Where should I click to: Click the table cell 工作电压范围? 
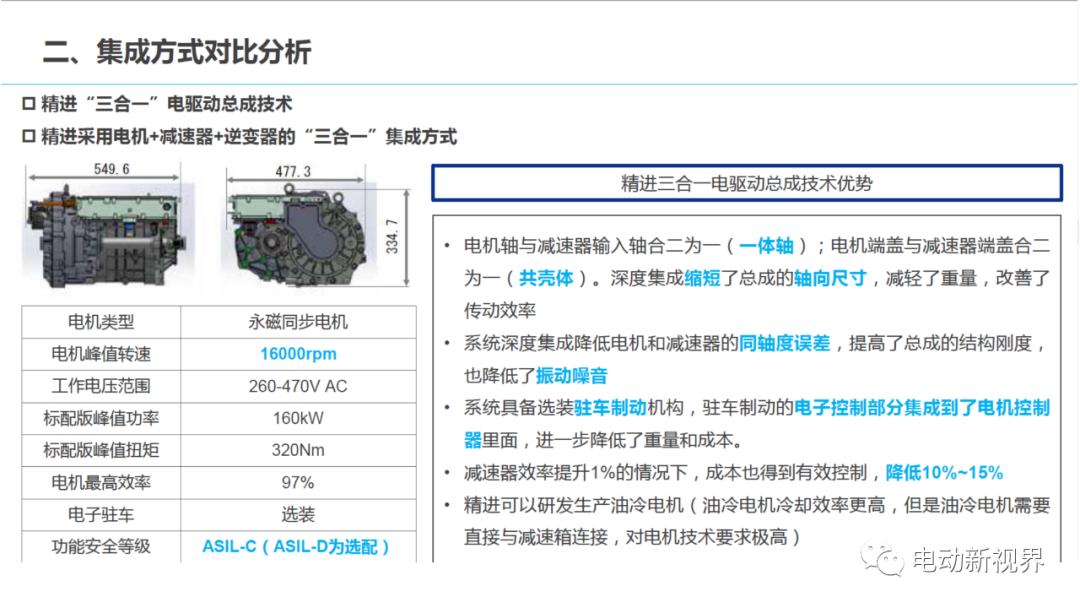(x=101, y=386)
